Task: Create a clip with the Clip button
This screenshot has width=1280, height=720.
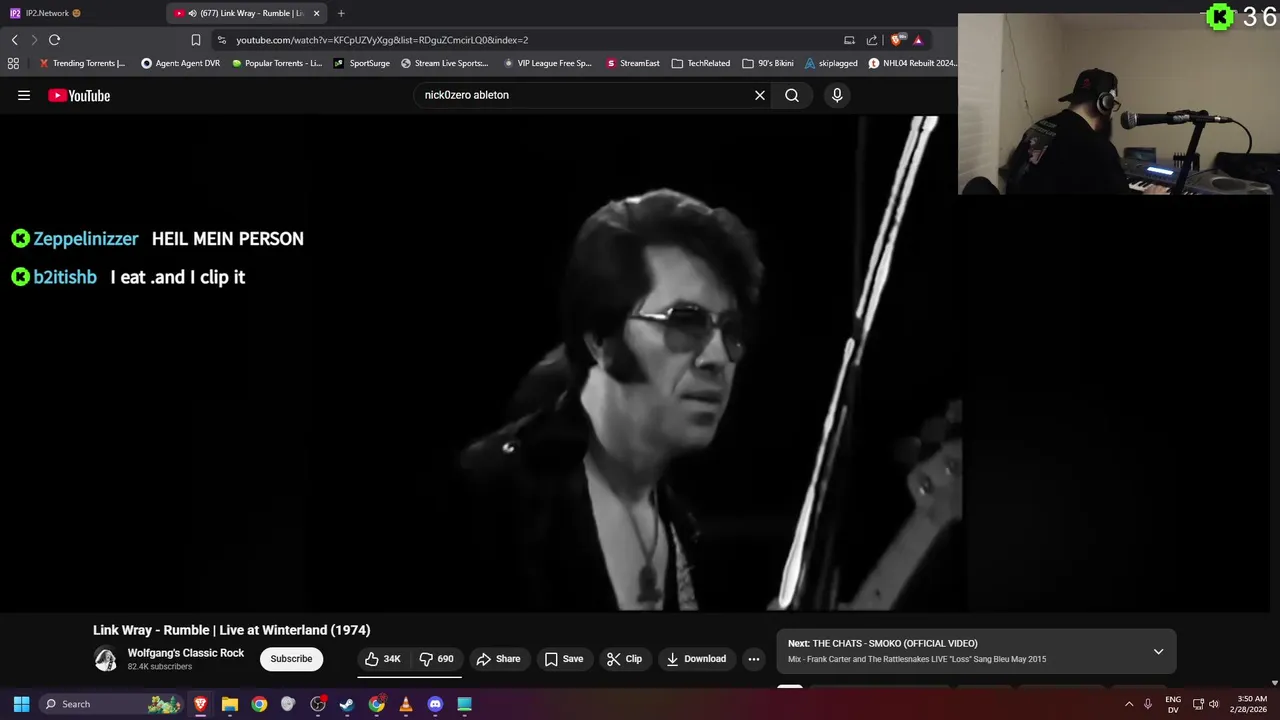Action: tap(624, 659)
